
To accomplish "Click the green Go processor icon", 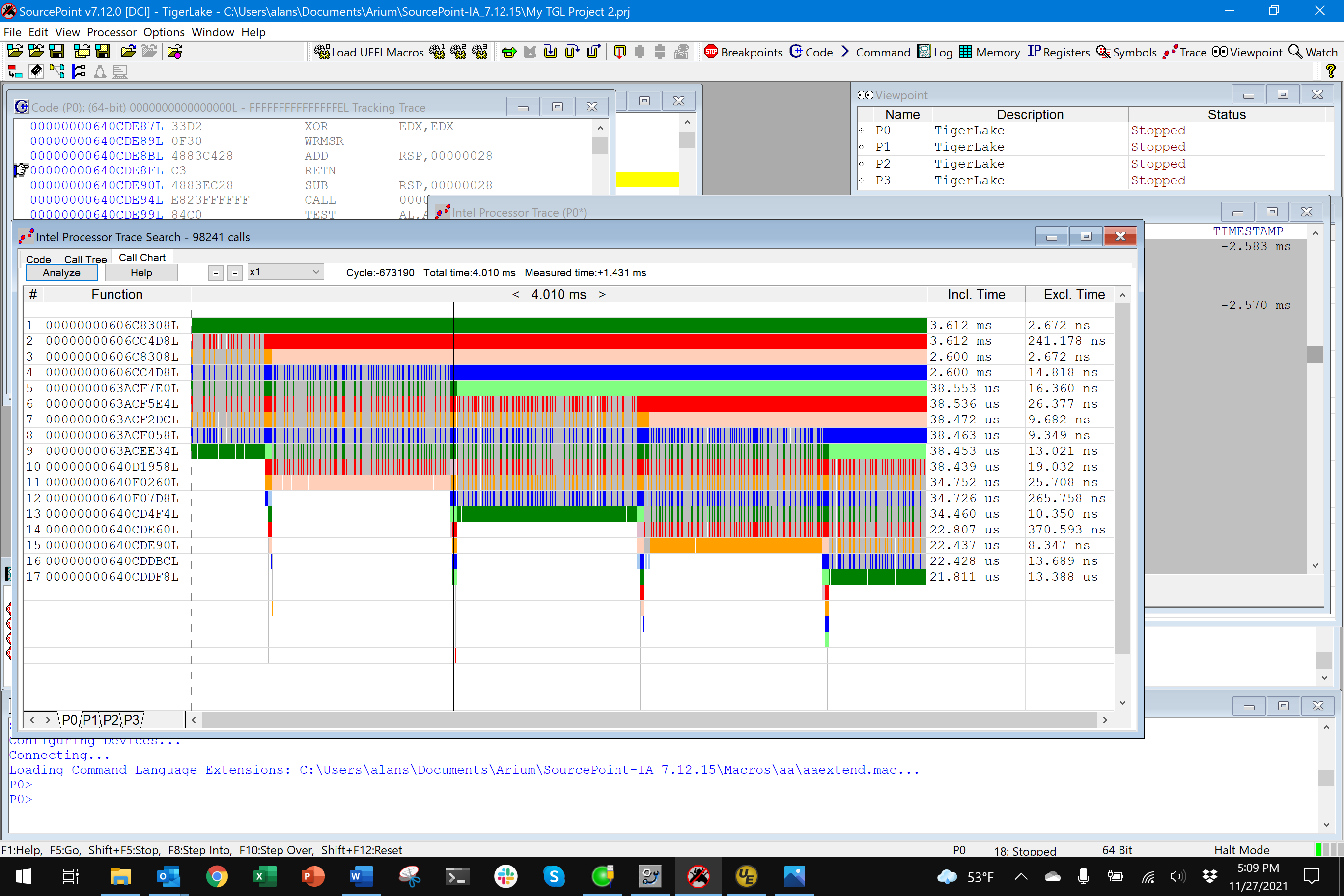I will 508,52.
